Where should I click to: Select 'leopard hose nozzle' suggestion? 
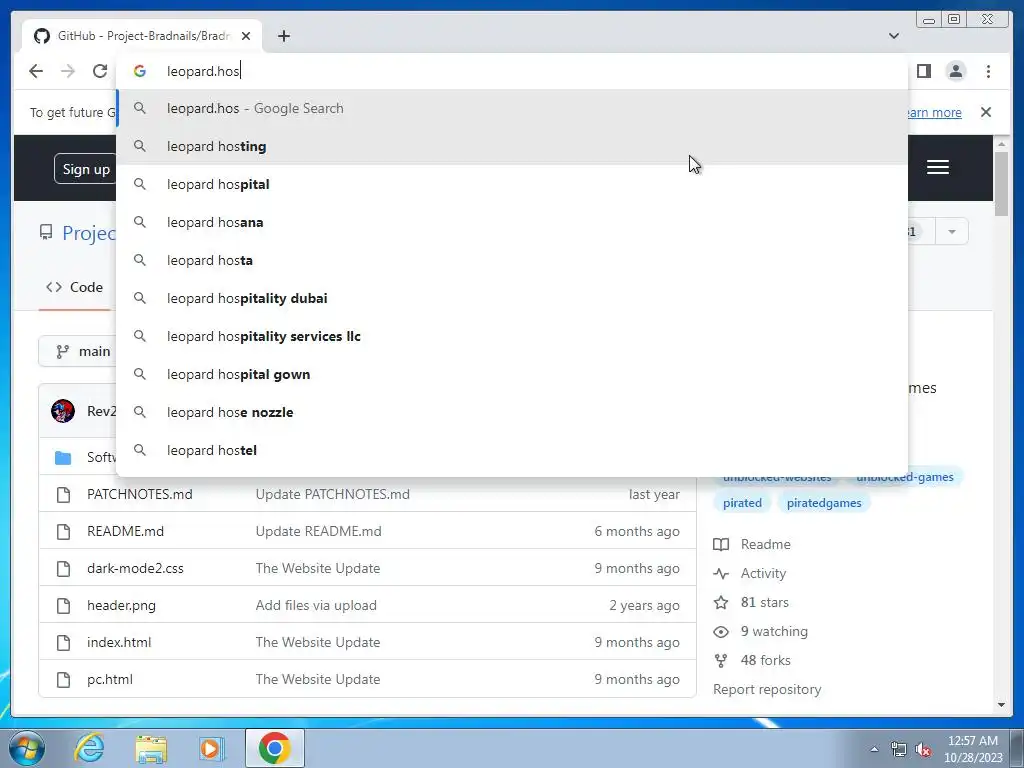pos(512,412)
